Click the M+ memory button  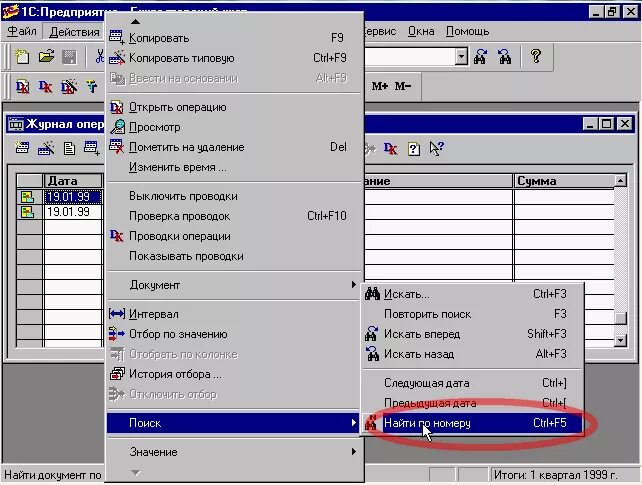tap(380, 86)
